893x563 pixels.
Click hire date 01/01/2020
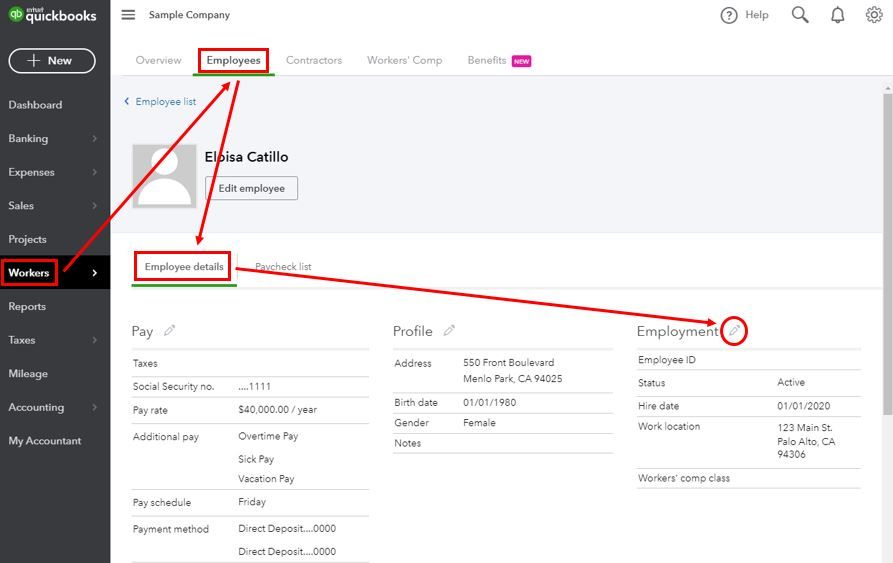[x=804, y=406]
